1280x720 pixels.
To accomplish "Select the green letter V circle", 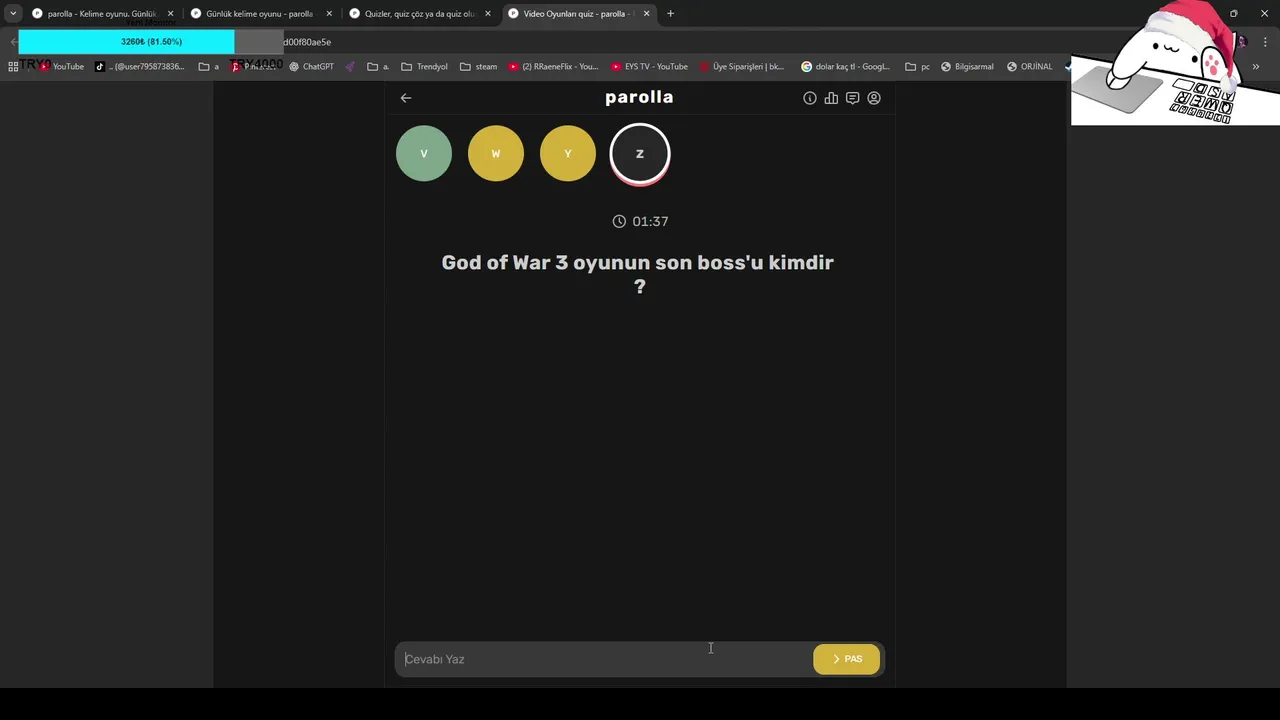I will (424, 153).
